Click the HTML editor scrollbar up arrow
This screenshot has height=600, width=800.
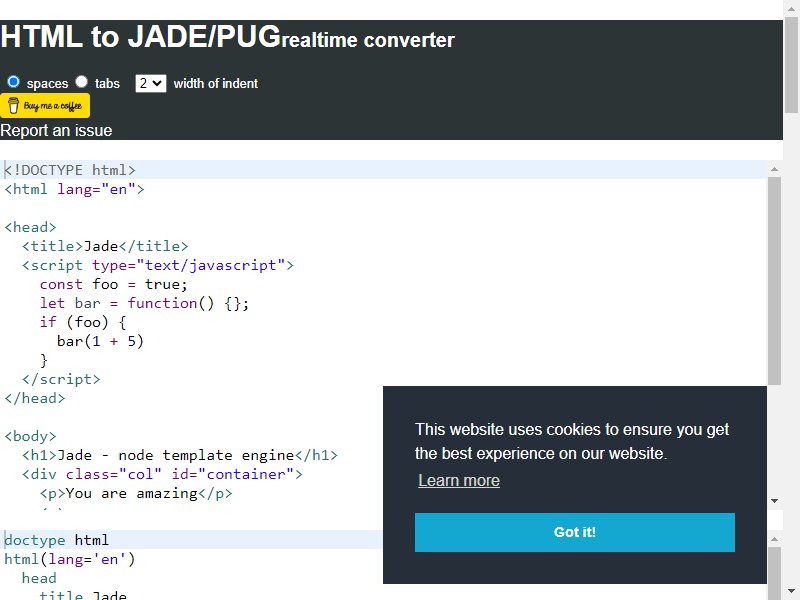click(774, 169)
